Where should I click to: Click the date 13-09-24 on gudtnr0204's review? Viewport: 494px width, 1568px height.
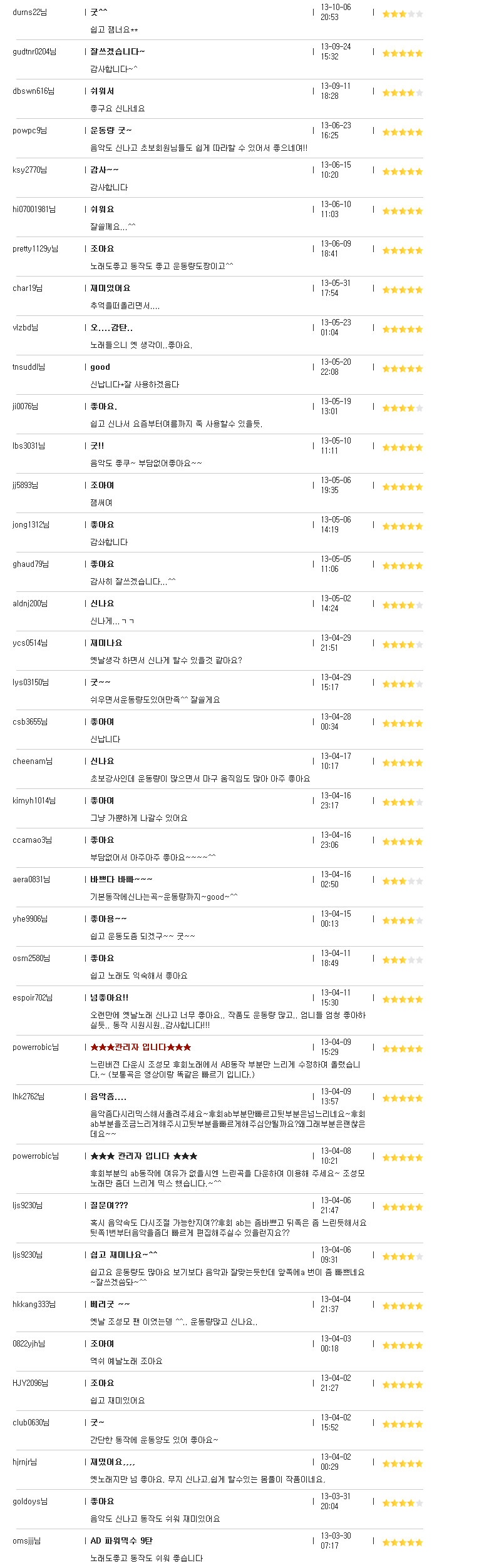point(336,46)
